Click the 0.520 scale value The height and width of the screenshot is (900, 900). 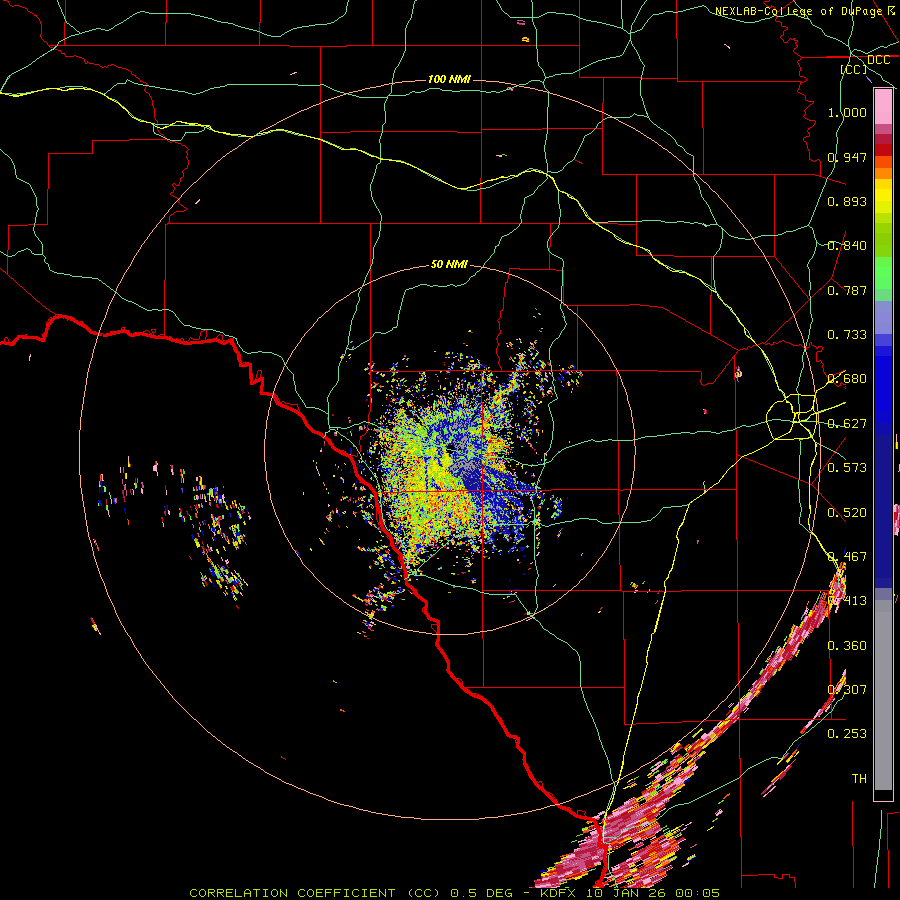coord(847,513)
